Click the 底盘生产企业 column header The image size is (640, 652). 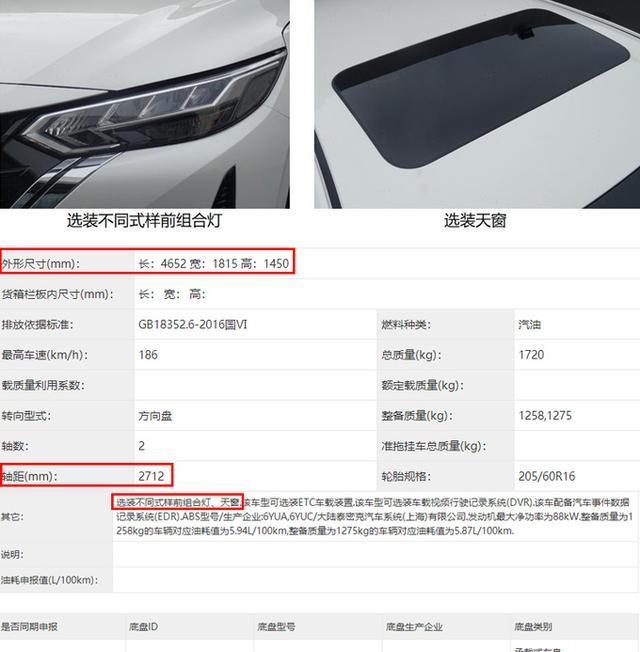[414, 627]
